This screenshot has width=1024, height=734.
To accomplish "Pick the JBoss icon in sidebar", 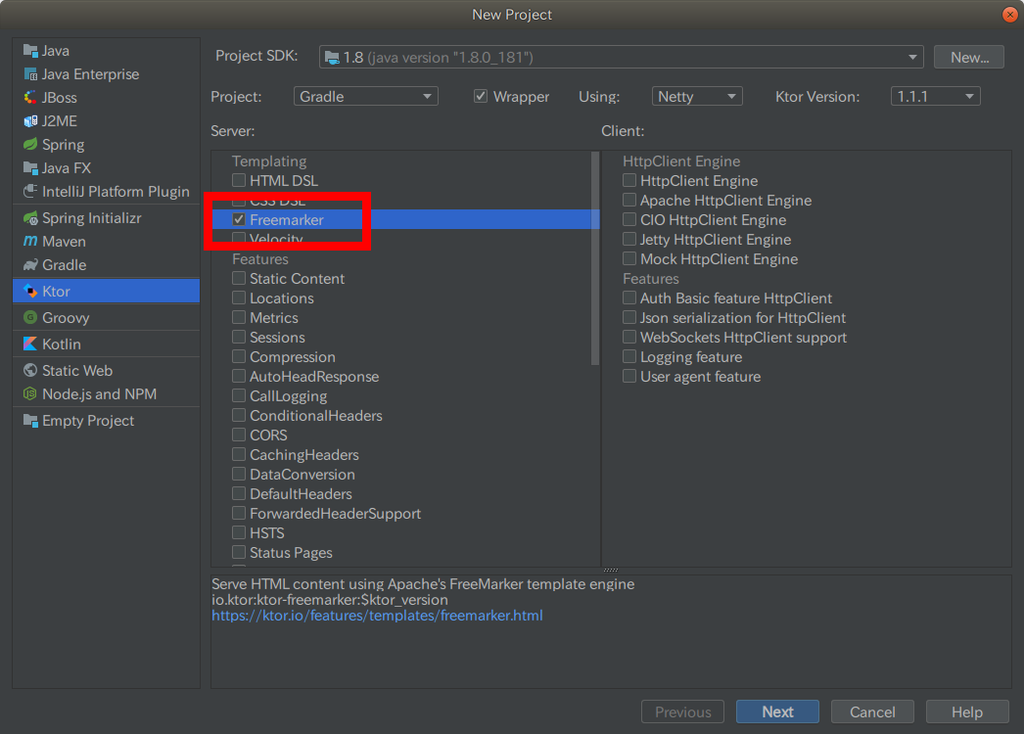I will [x=30, y=98].
